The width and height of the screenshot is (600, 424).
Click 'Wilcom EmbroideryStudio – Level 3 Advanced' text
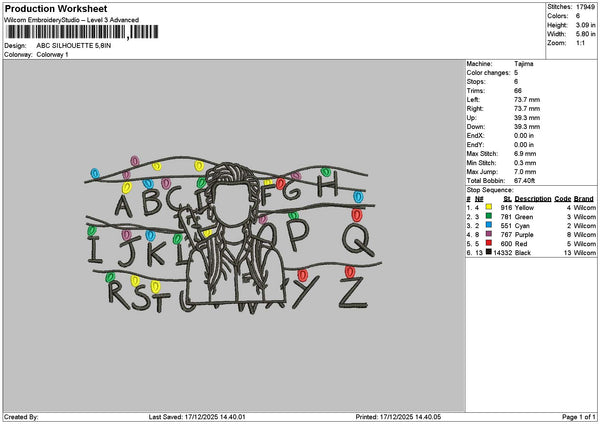[72, 20]
